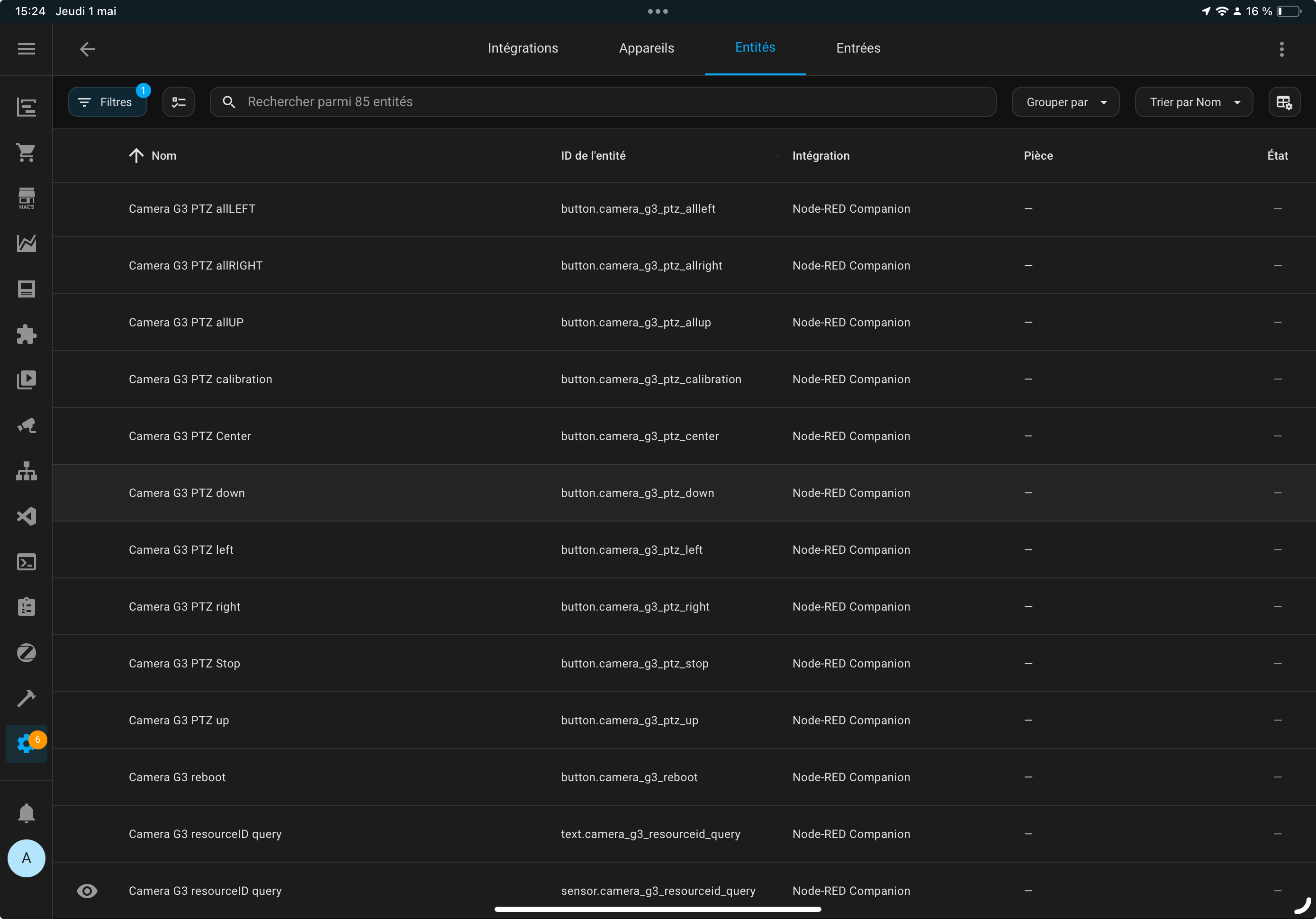Open the shopping cart sidebar icon
The width and height of the screenshot is (1316, 919).
click(x=27, y=153)
